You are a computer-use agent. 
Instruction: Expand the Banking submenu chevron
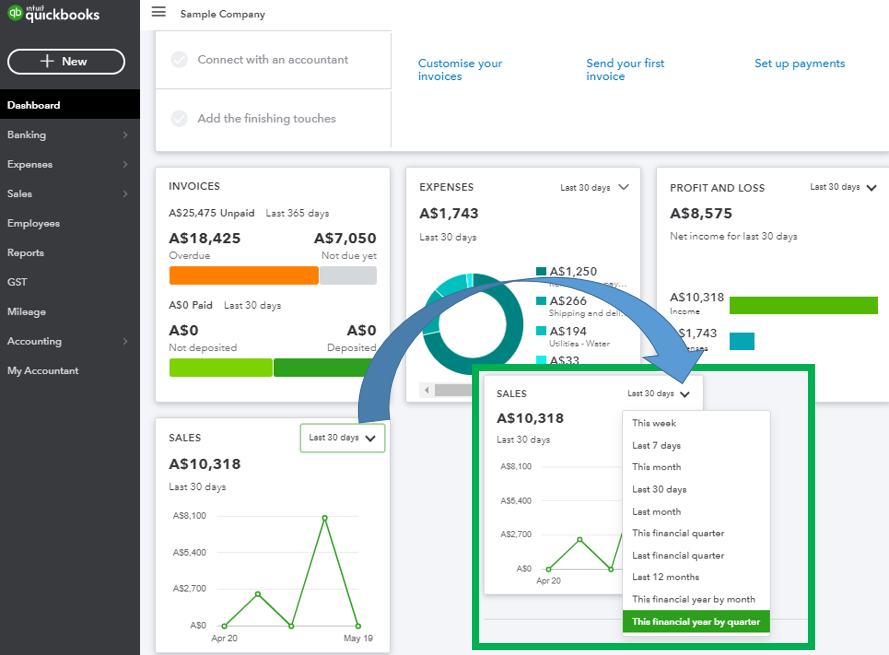pyautogui.click(x=125, y=134)
